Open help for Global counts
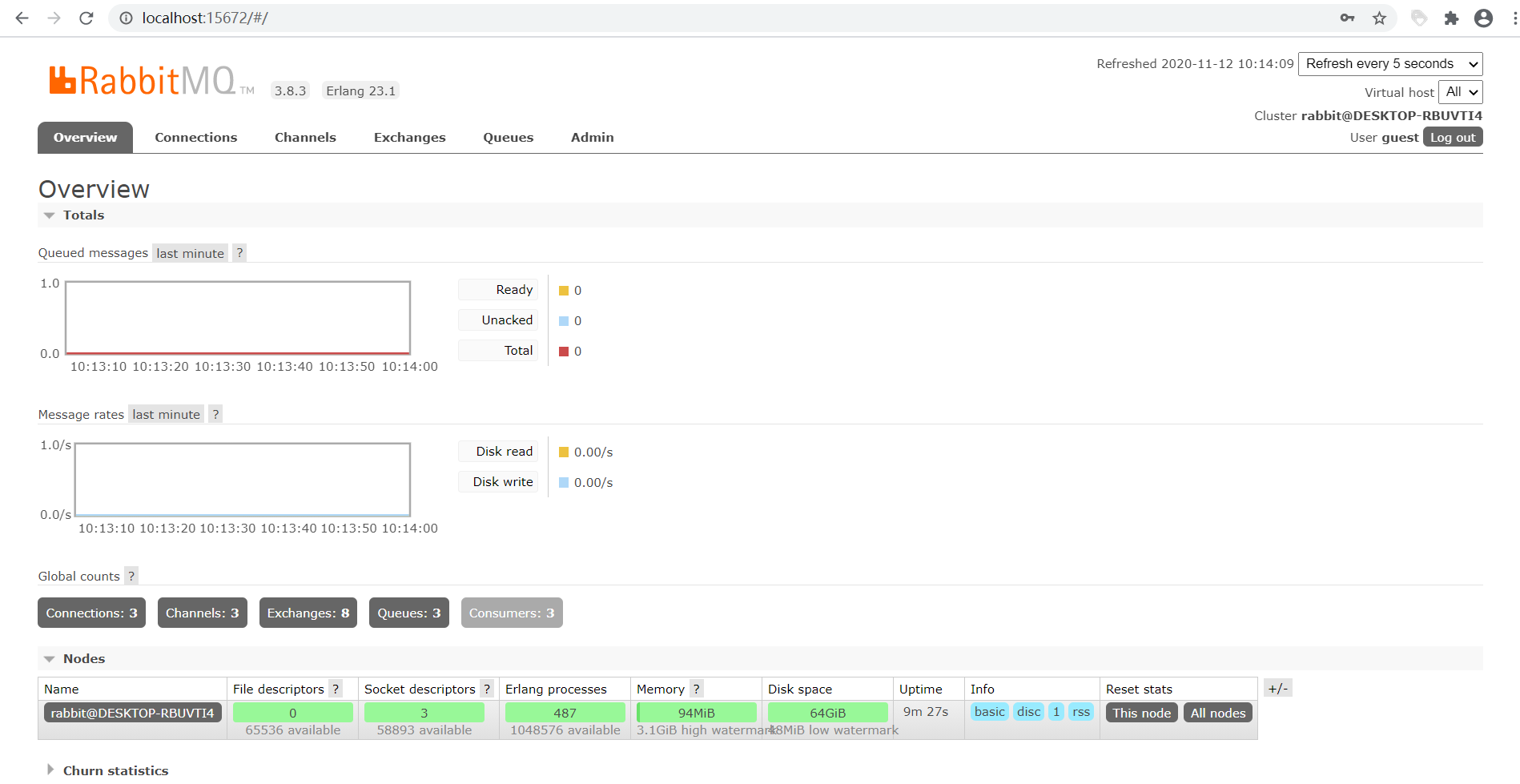 point(131,576)
